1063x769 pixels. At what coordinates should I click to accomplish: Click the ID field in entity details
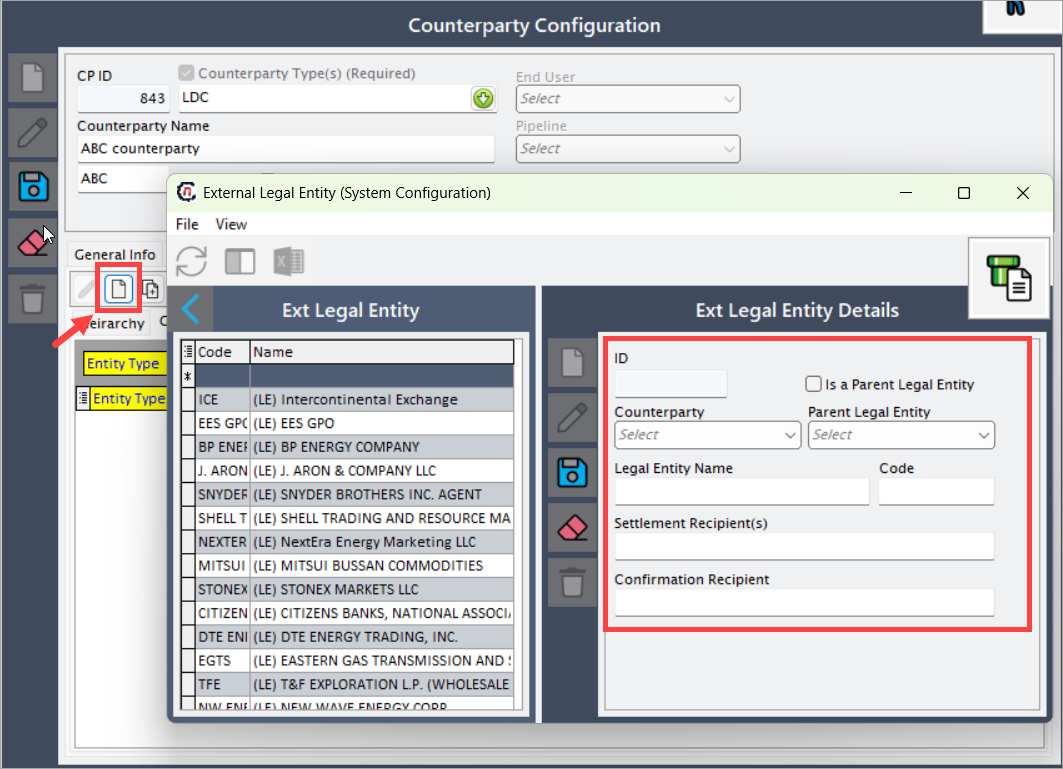point(671,384)
